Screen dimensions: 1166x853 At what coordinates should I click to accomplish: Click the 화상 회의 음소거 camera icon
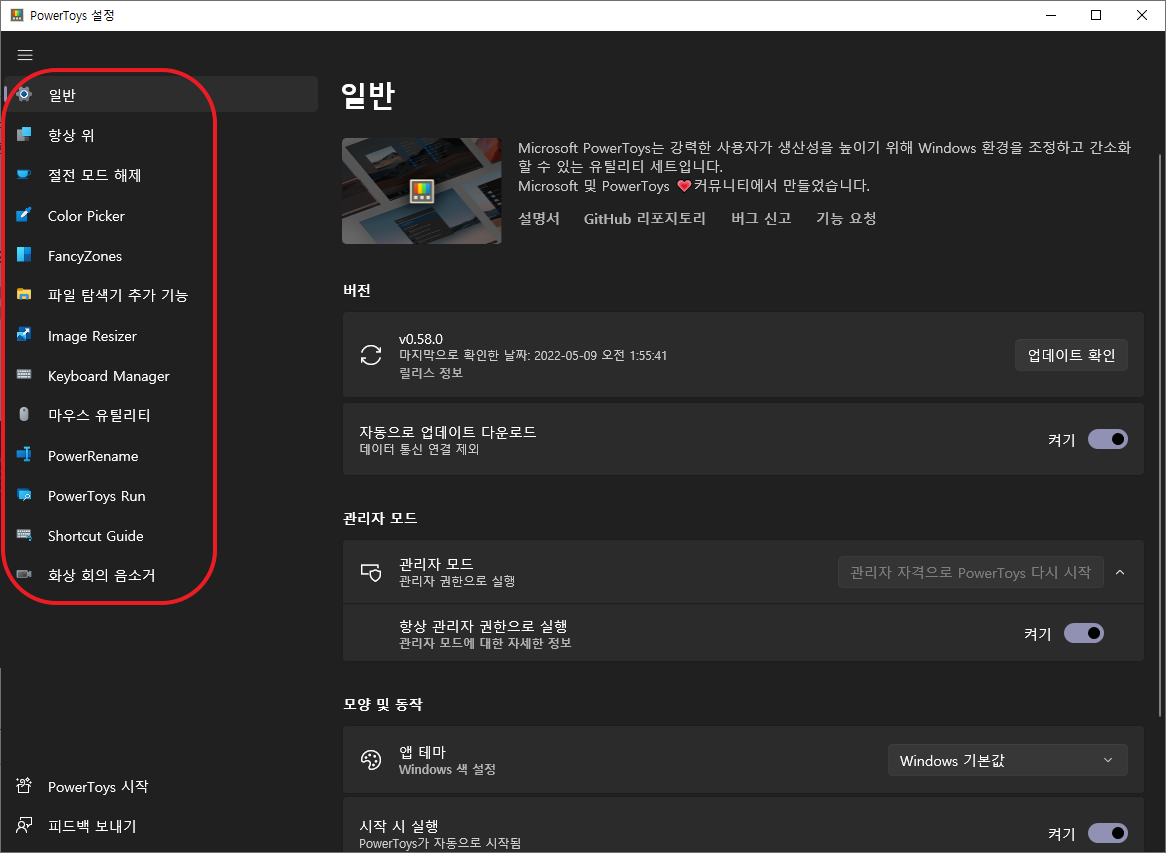point(24,574)
